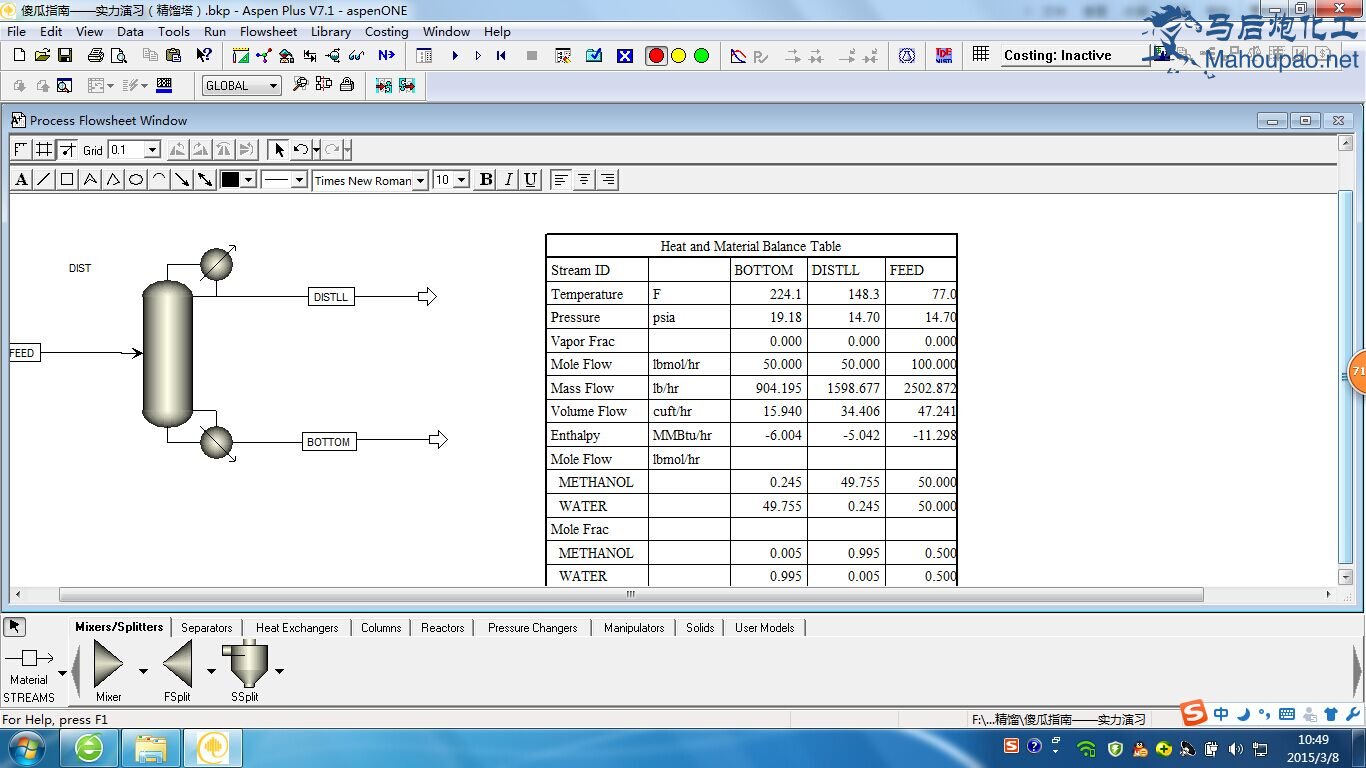Expand the color swatch dropdown arrow
The height and width of the screenshot is (768, 1366).
click(x=249, y=180)
